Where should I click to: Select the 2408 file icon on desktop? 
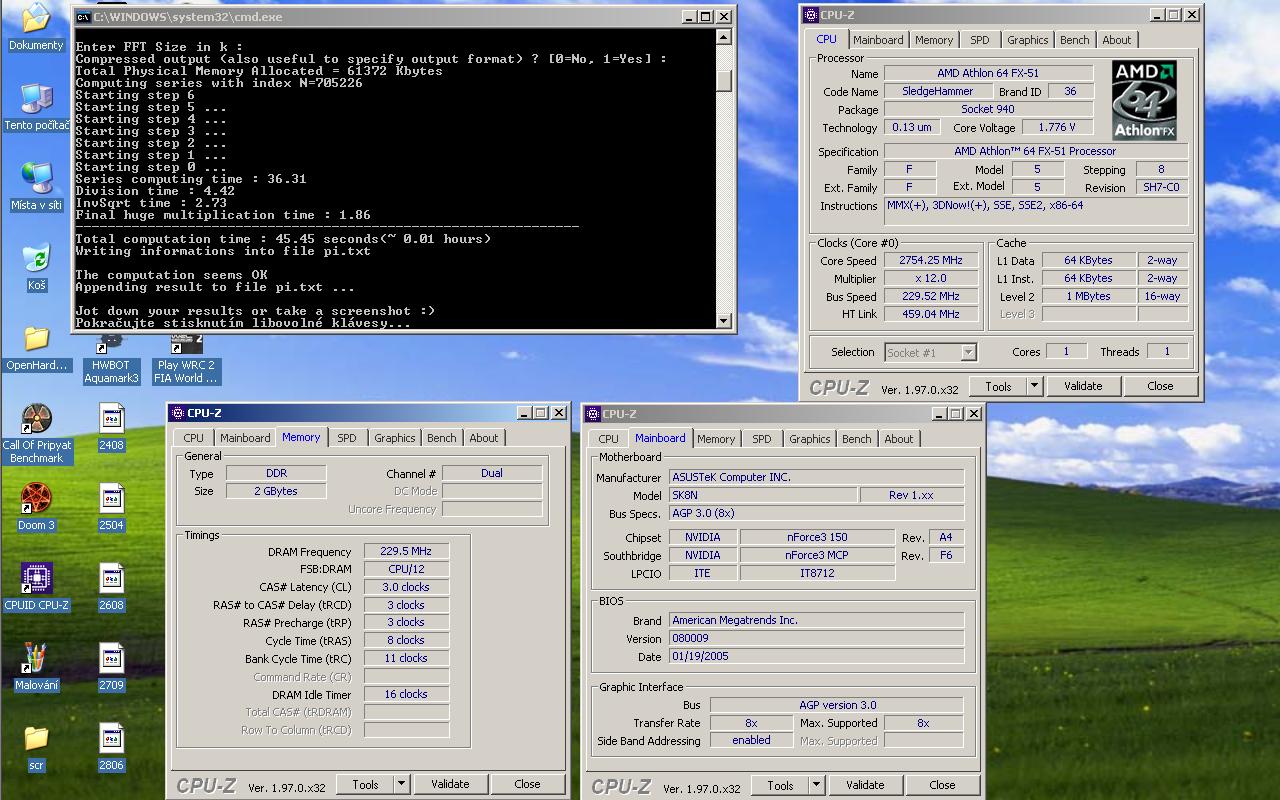pyautogui.click(x=111, y=418)
